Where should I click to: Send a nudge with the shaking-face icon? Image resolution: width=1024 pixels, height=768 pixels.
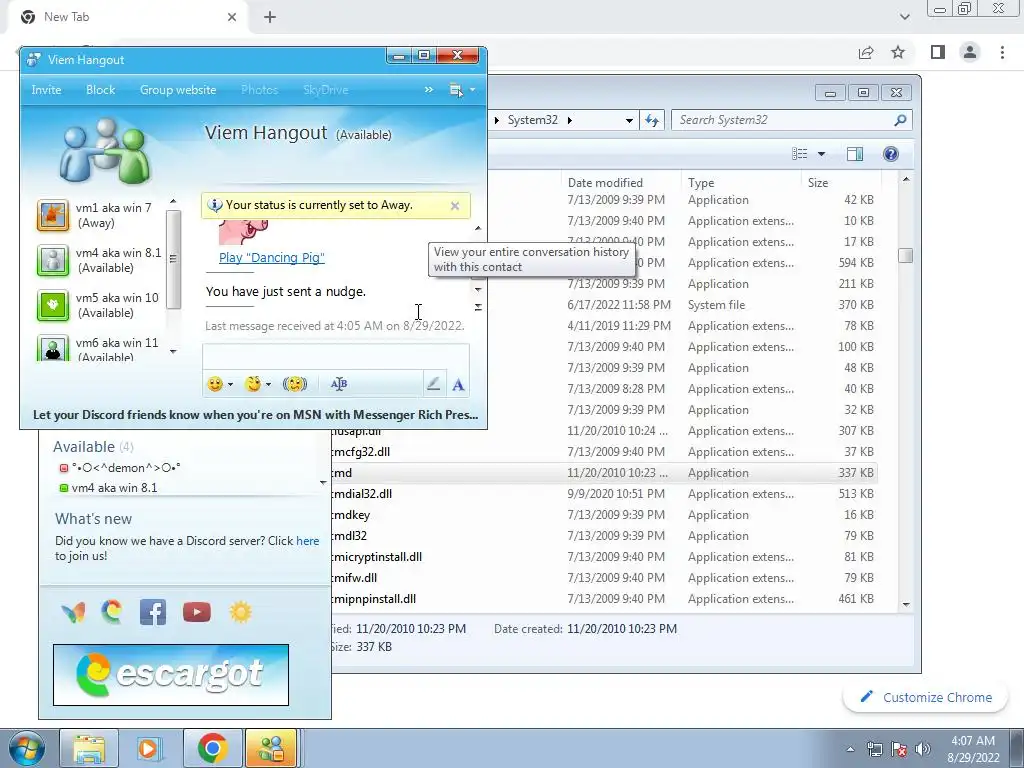[x=295, y=384]
